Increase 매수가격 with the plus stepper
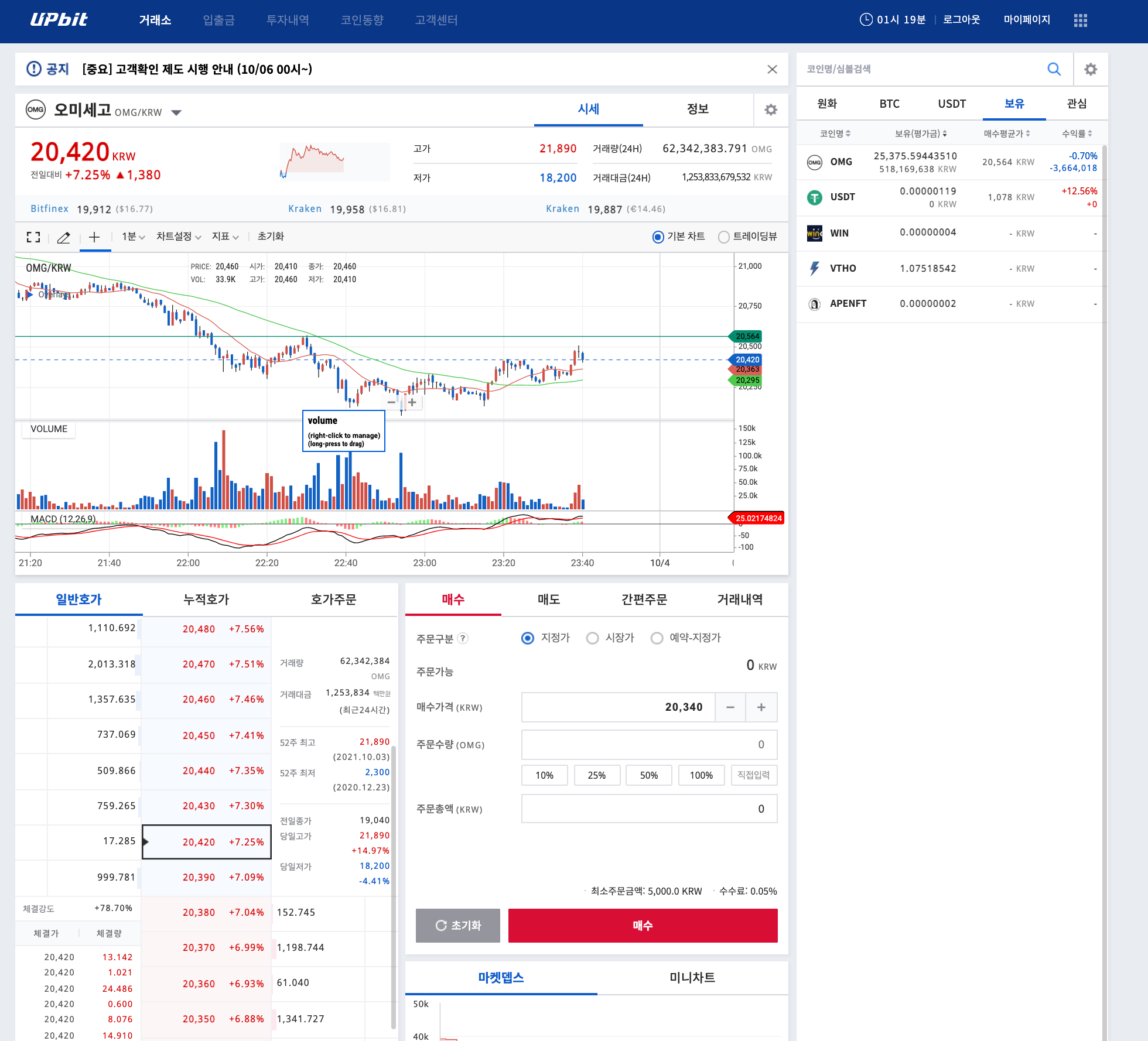Image resolution: width=1148 pixels, height=1041 pixels. (x=761, y=707)
